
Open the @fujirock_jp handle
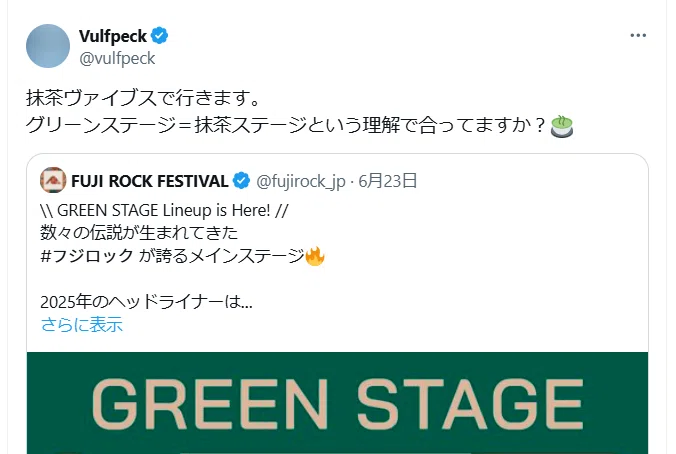[301, 182]
